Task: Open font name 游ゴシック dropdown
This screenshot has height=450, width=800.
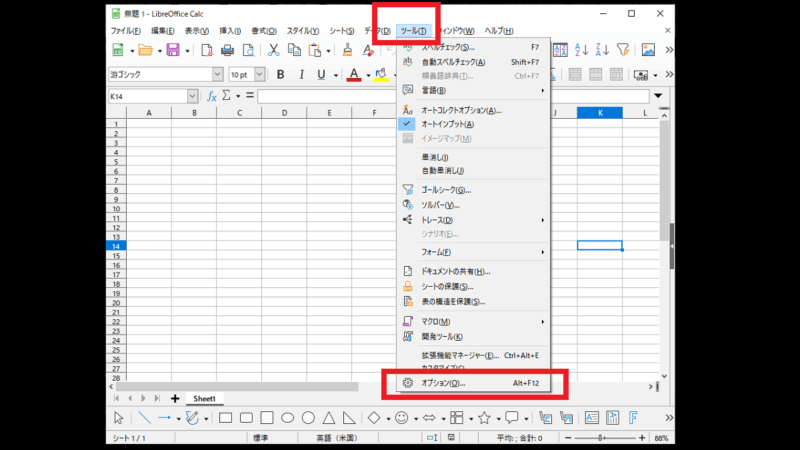Action: pyautogui.click(x=217, y=74)
